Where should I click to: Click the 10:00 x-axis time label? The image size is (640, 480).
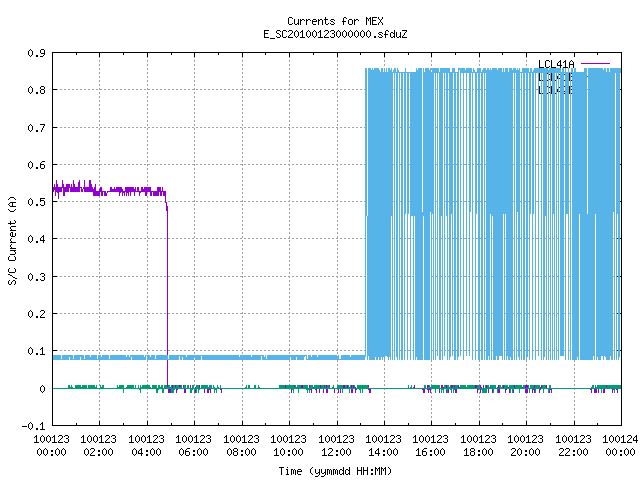[x=288, y=452]
